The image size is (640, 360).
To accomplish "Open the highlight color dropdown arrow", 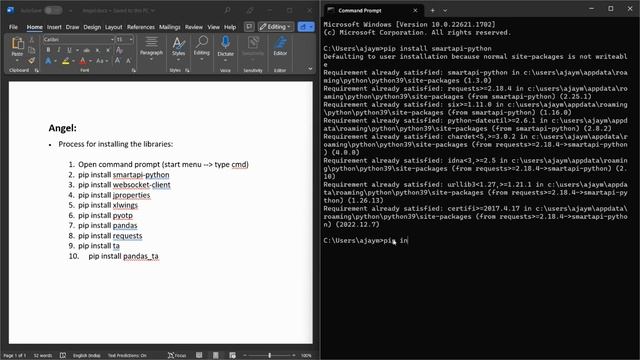I will [x=73, y=61].
